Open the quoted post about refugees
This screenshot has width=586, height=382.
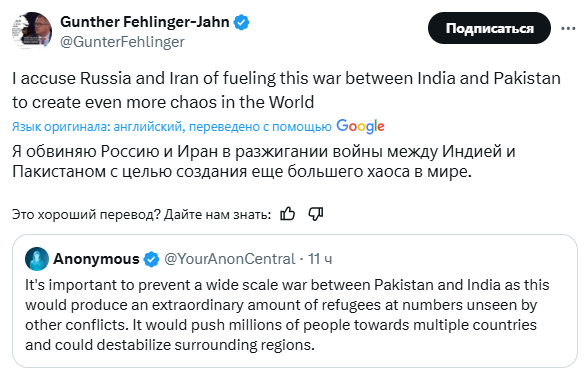point(295,301)
